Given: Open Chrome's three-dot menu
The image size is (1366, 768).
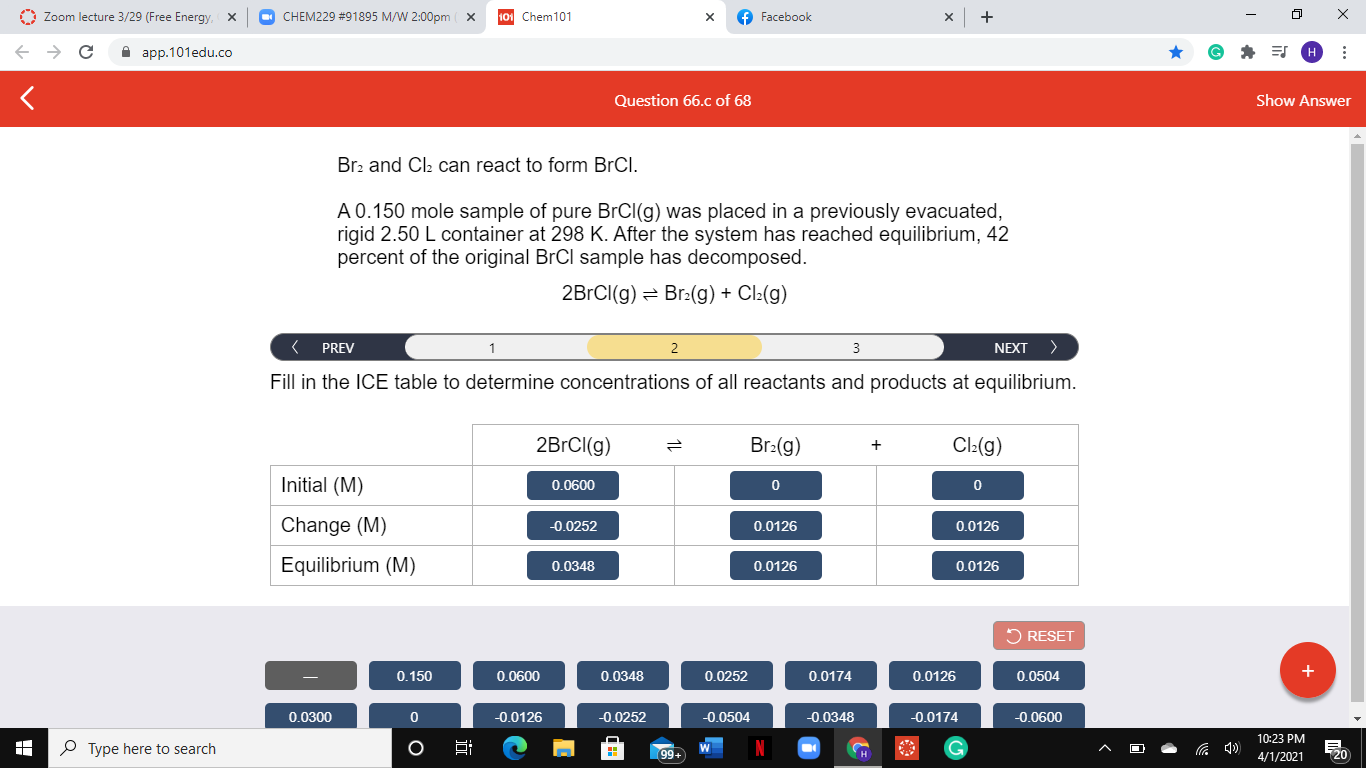Looking at the screenshot, I should 1345,52.
